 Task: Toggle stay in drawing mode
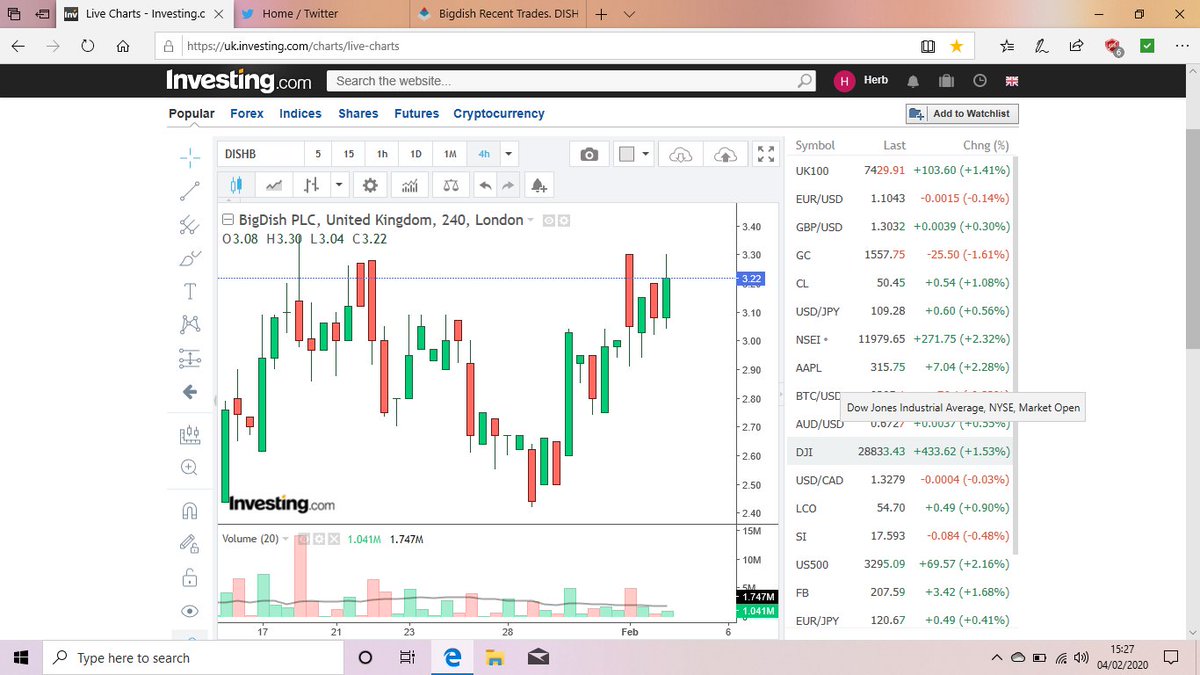(x=189, y=543)
